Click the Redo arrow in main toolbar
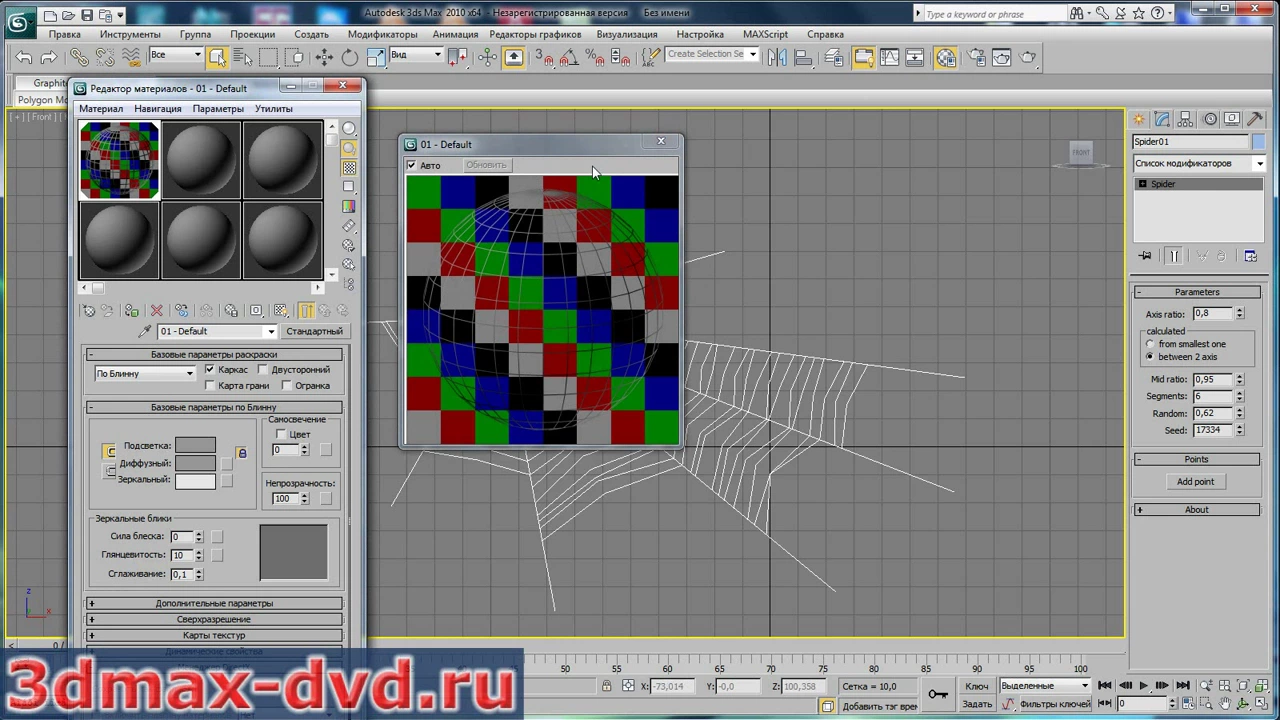Screen dimensions: 1280x720 48,57
